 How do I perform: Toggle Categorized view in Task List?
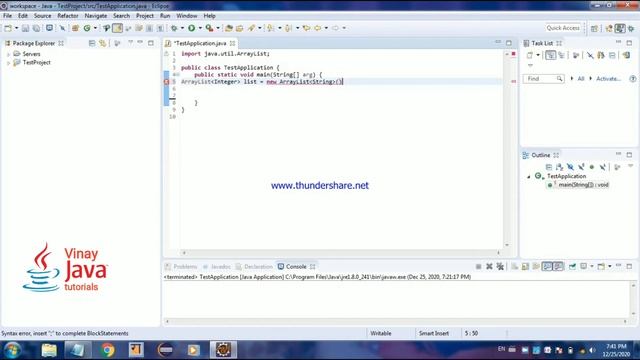[550, 55]
